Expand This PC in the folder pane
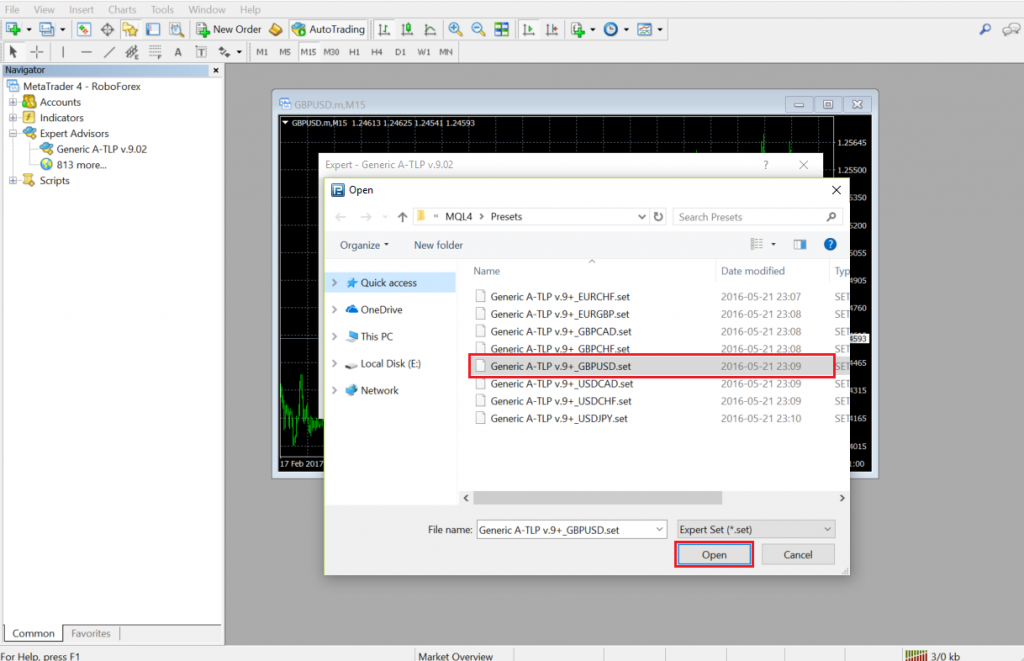Image resolution: width=1024 pixels, height=661 pixels. coord(335,336)
